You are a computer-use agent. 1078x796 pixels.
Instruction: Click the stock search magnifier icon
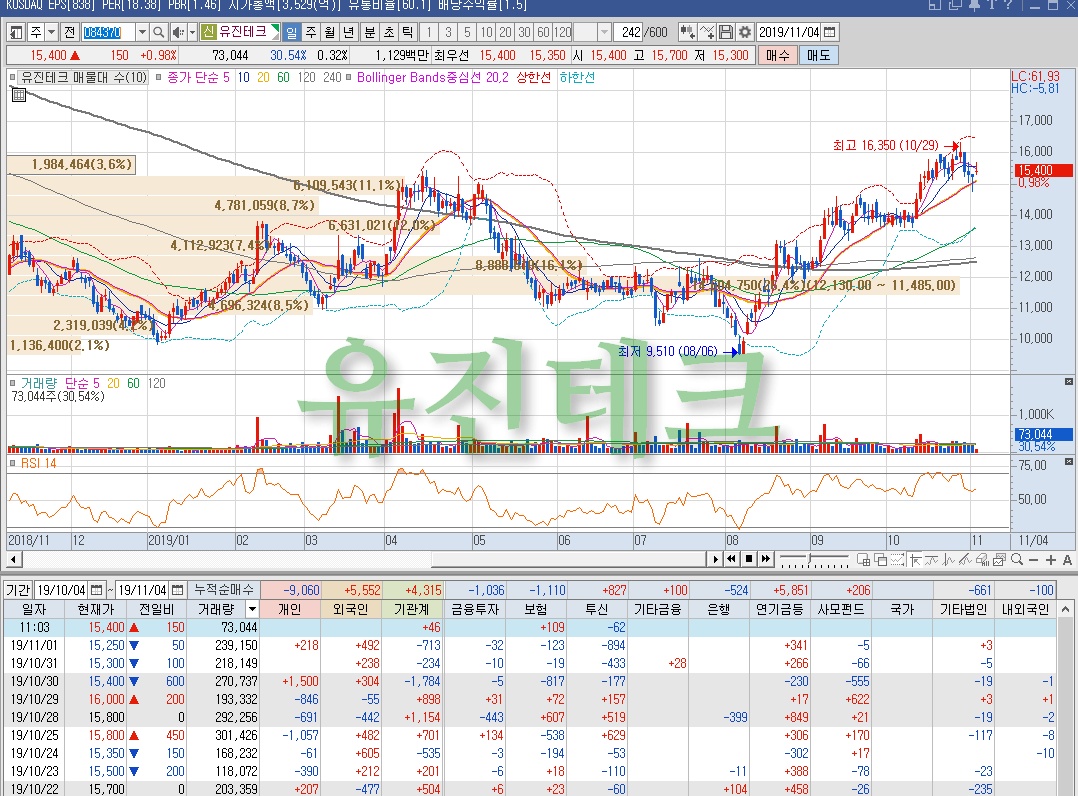[159, 32]
